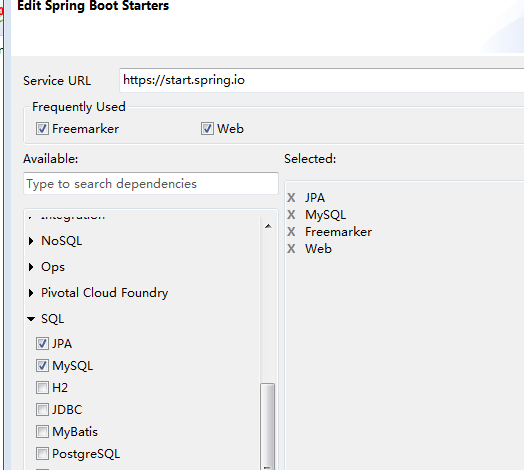The width and height of the screenshot is (524, 470).
Task: Enable the MyBatis dependency checkbox
Action: pos(42,432)
